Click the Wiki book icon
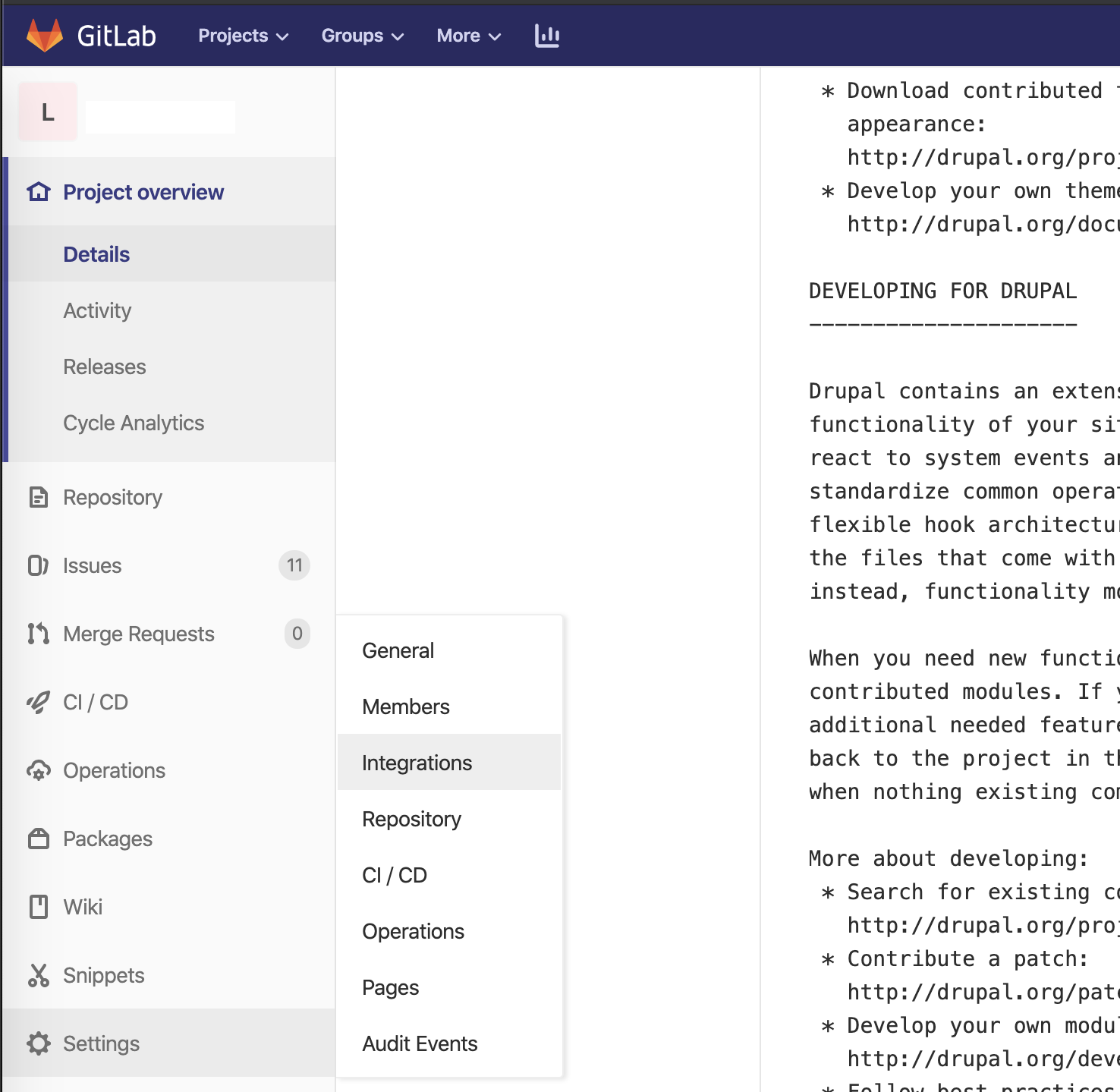Screen dimensions: 1120x1092 [38, 907]
